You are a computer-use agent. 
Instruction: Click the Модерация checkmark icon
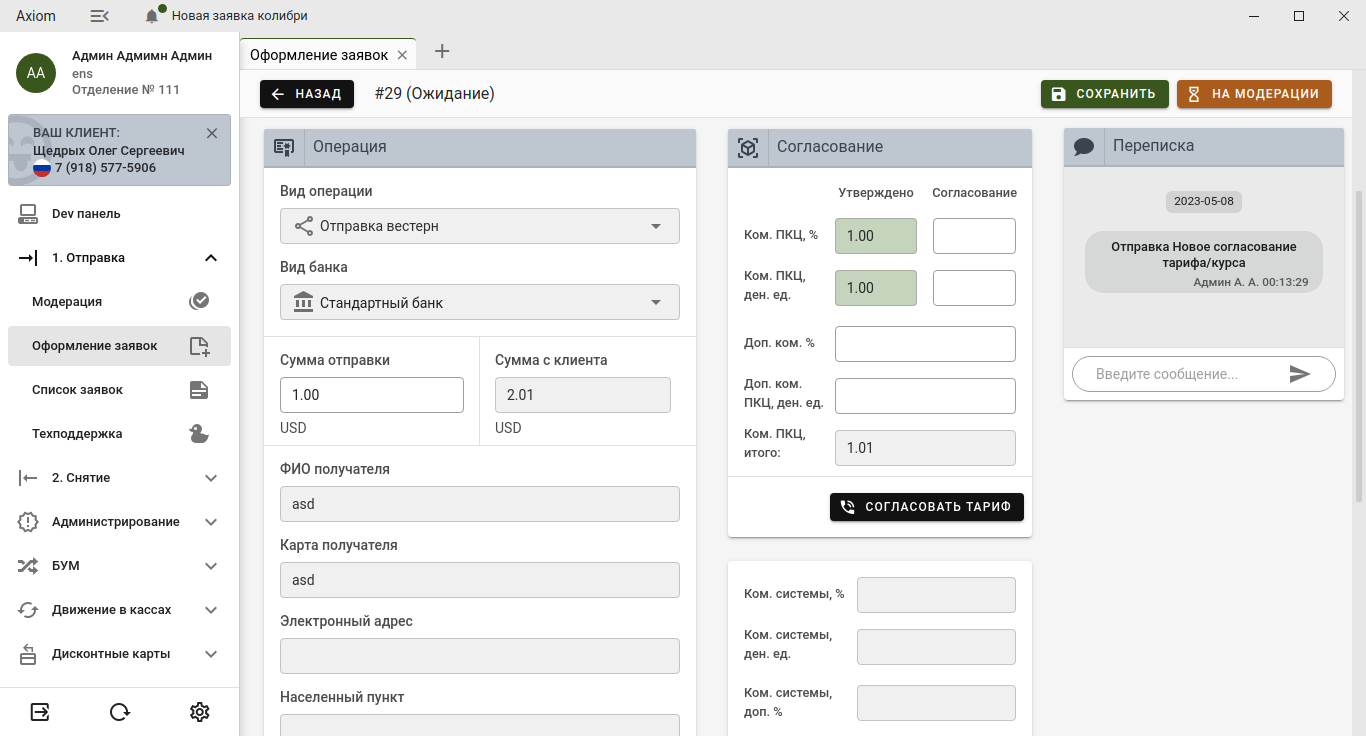tap(199, 301)
